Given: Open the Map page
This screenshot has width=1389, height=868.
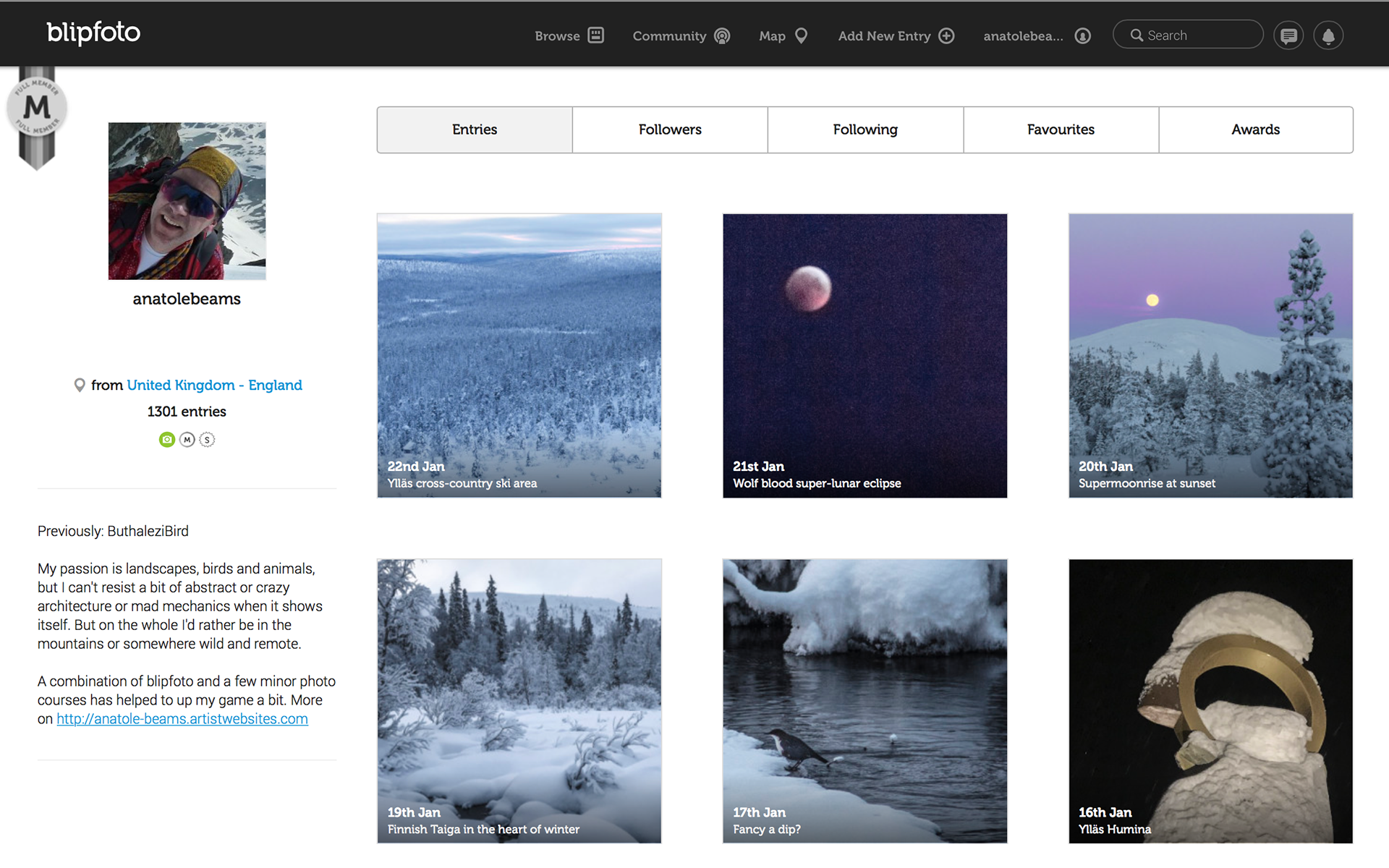Looking at the screenshot, I should point(783,35).
